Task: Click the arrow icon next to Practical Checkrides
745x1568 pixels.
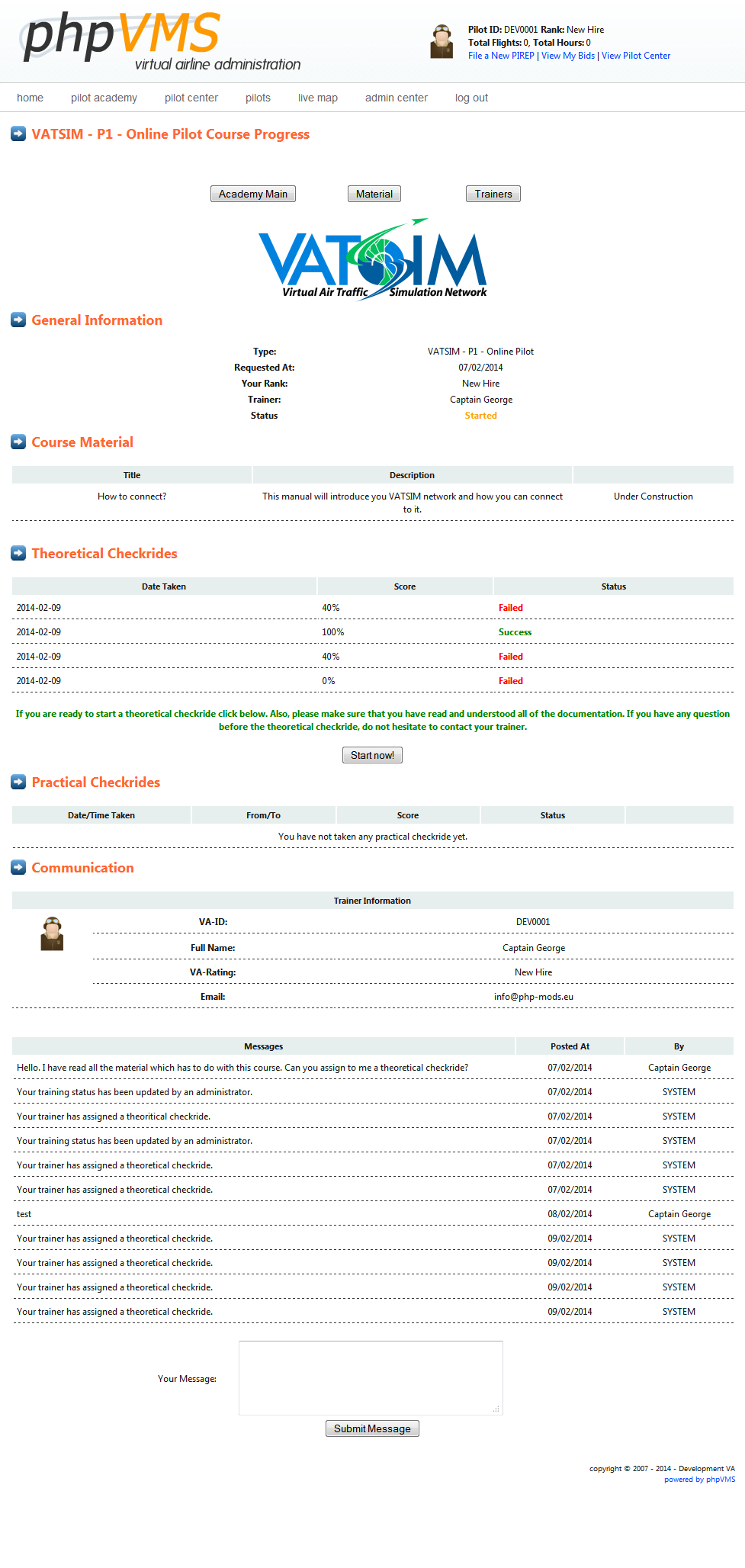Action: (x=18, y=782)
